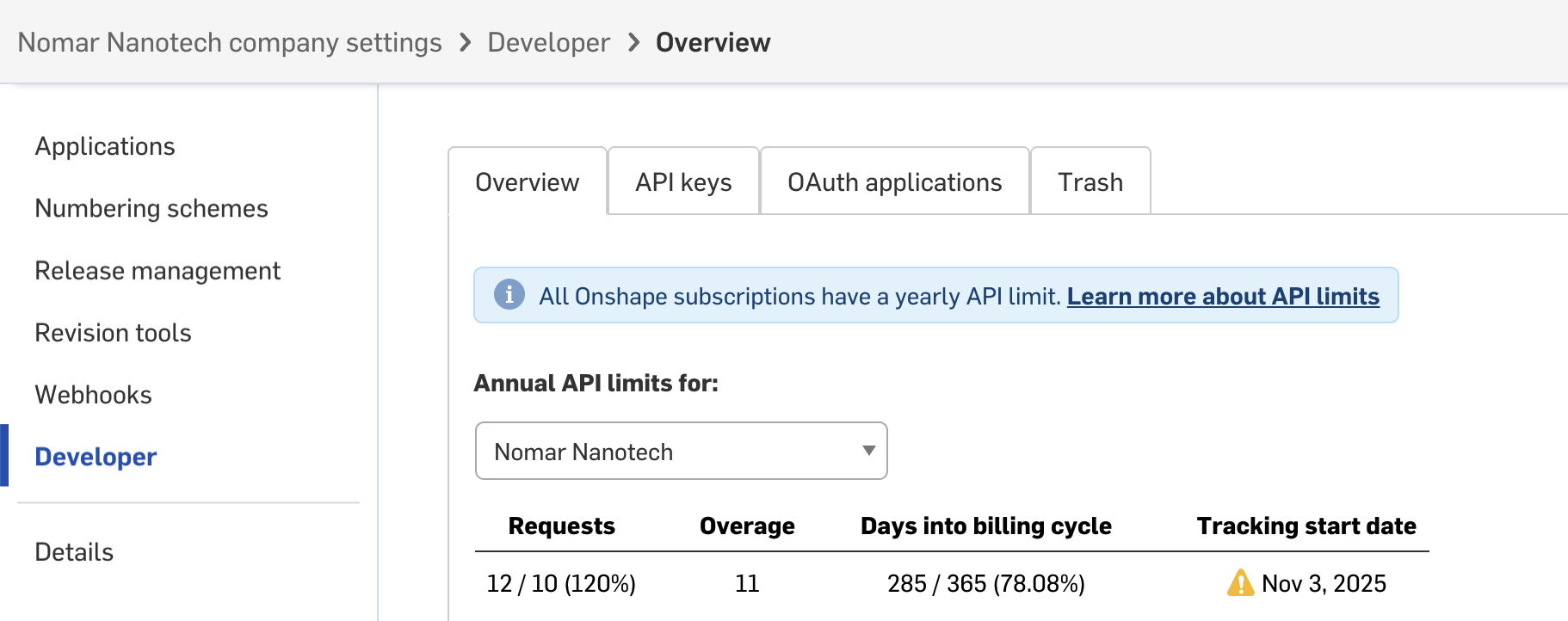This screenshot has width=1568, height=621.
Task: Open Details in the sidebar
Action: tap(74, 551)
